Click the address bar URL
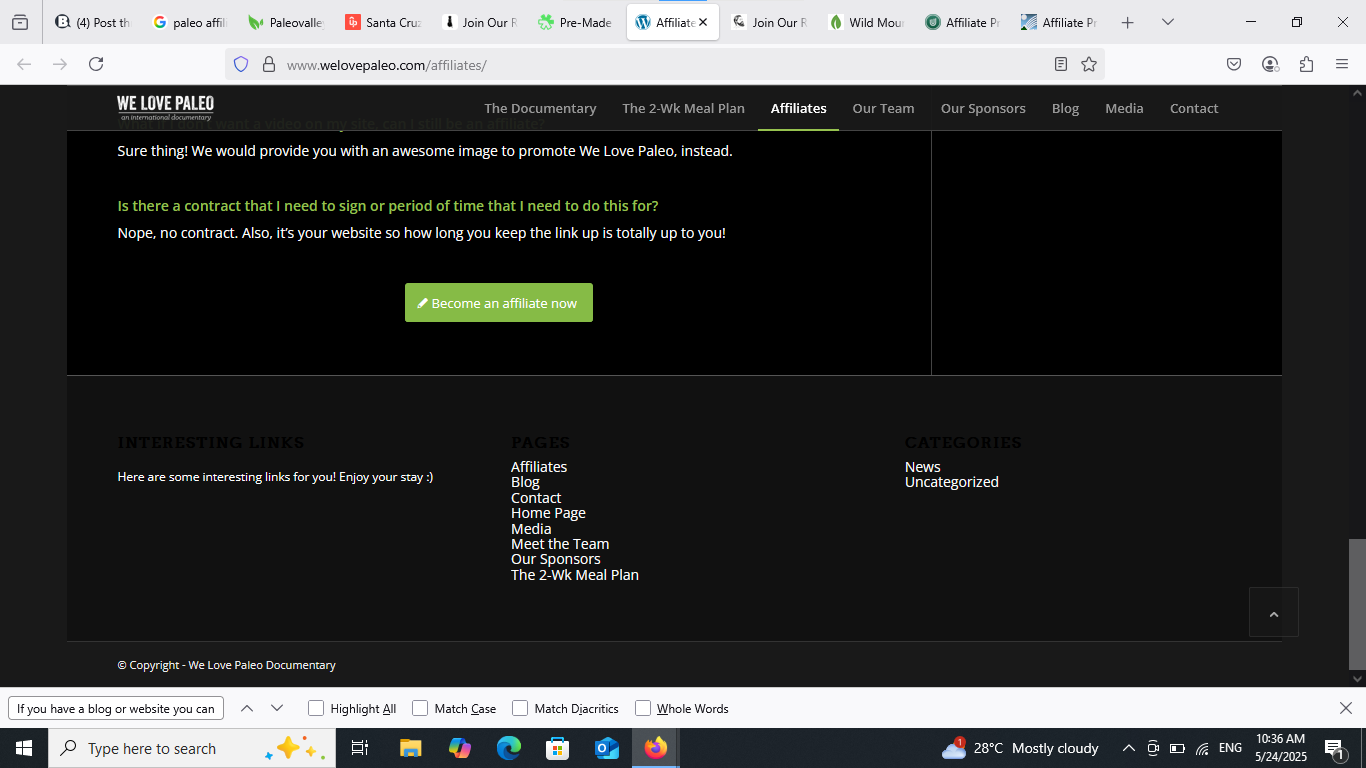1366x768 pixels. (387, 64)
